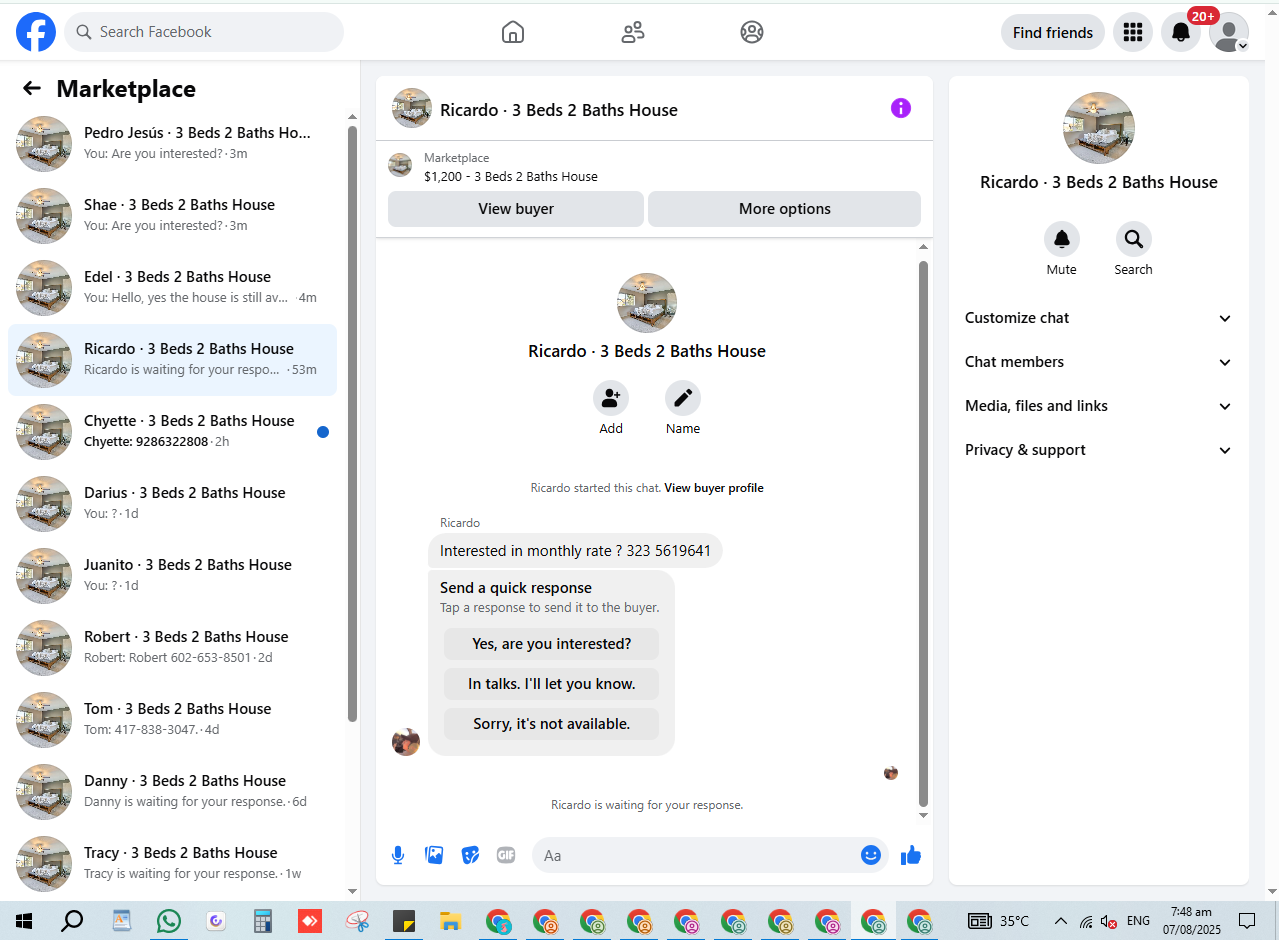
Task: Click Ricardo's message 'Interested in monthly rate ? 323 5619641'
Action: pyautogui.click(x=575, y=551)
